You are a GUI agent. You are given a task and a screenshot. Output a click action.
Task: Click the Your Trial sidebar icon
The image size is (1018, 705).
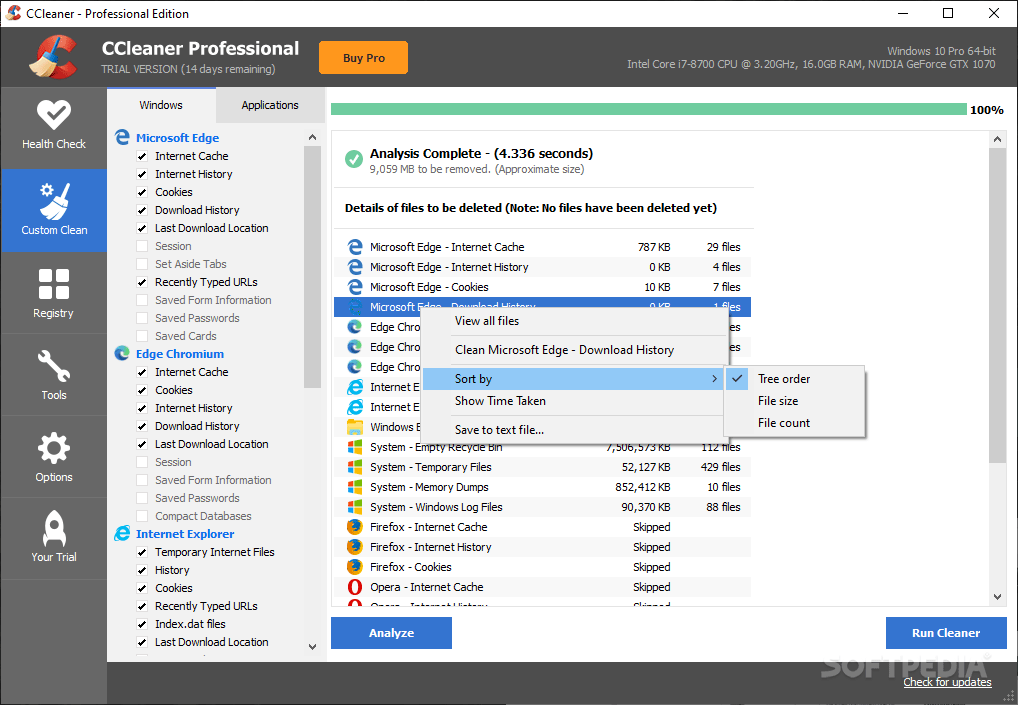[x=54, y=537]
